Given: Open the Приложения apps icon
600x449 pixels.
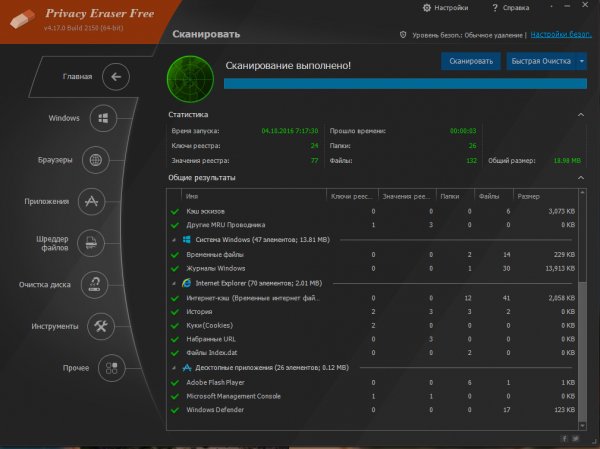Looking at the screenshot, I should tap(91, 201).
